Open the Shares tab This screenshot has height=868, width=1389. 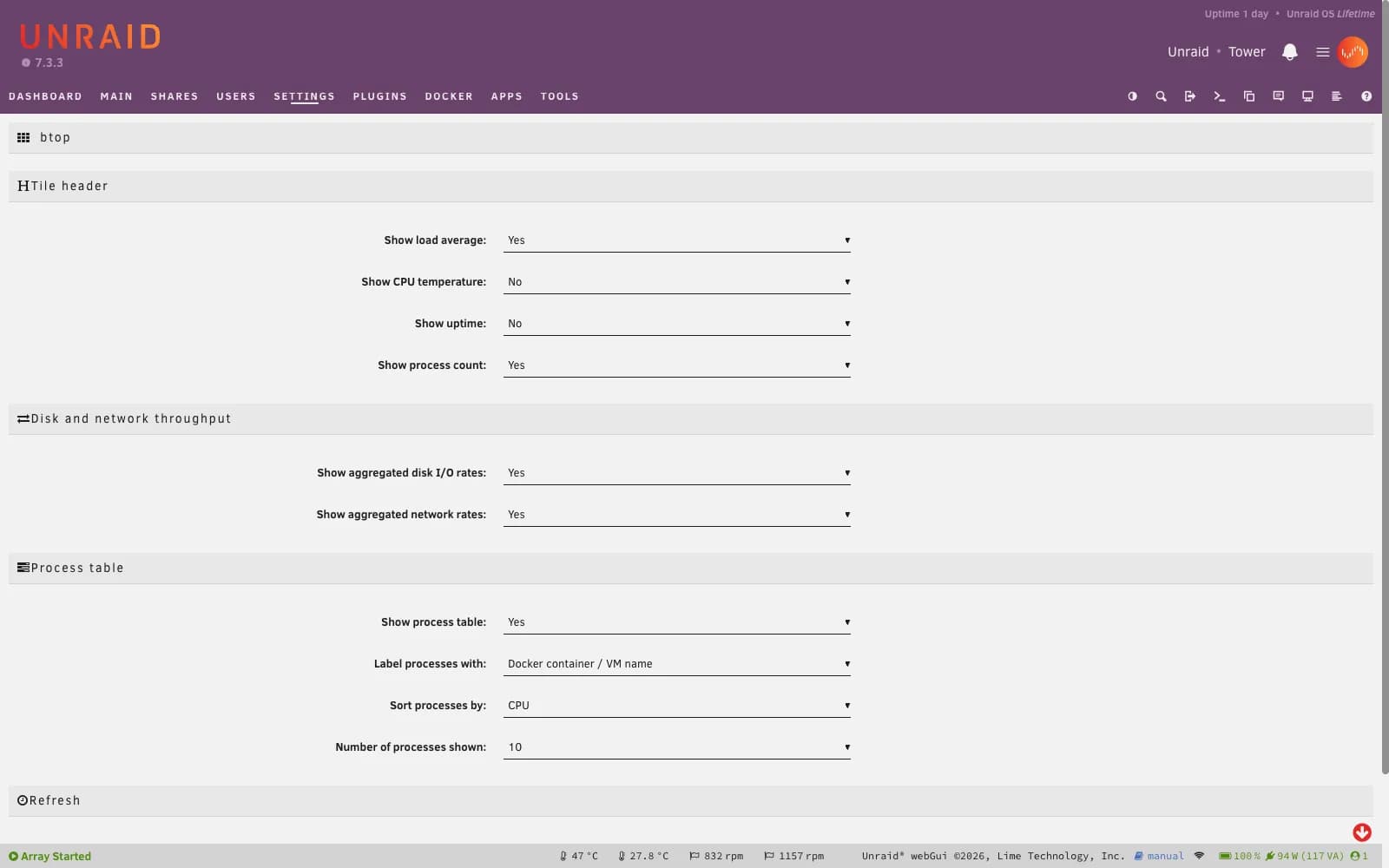click(174, 96)
